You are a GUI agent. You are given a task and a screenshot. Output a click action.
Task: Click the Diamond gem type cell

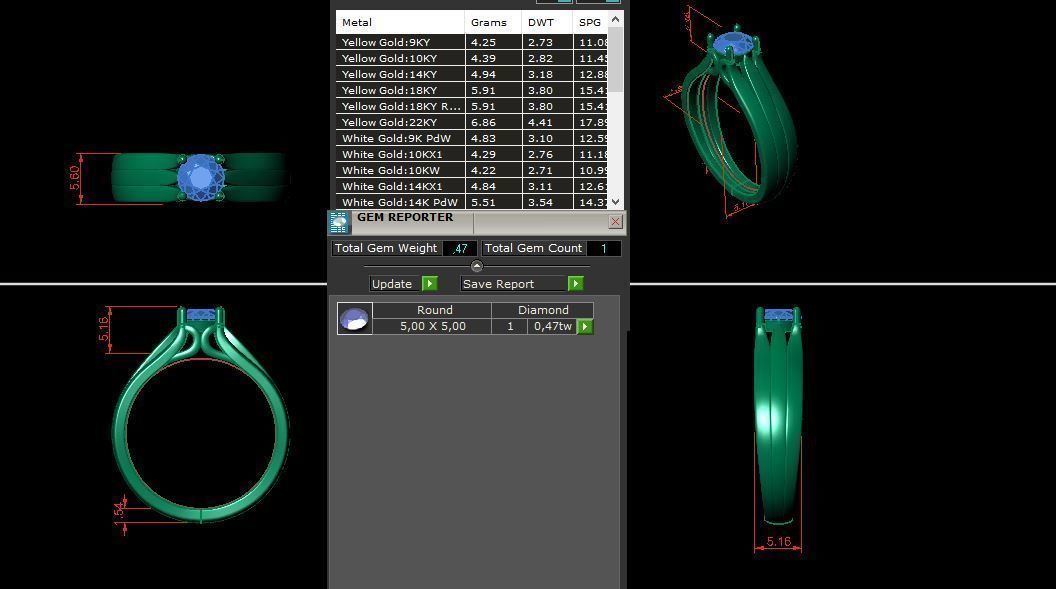click(543, 310)
